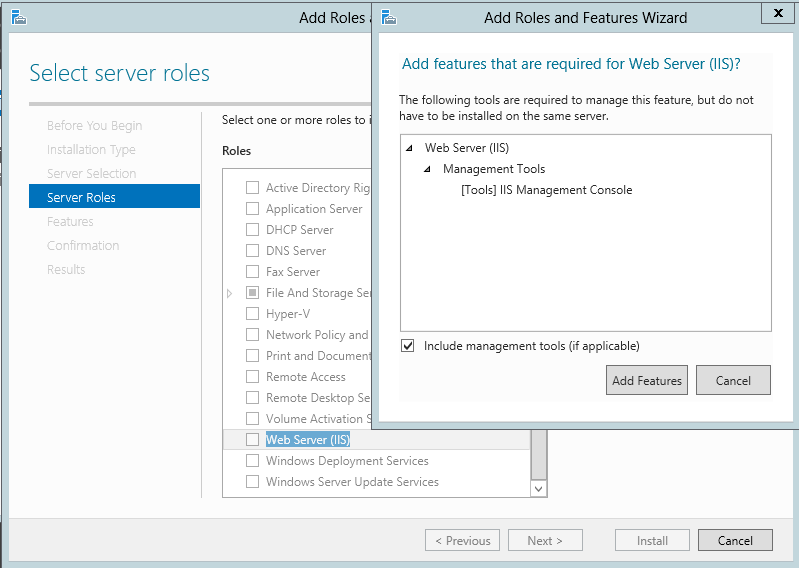This screenshot has width=799, height=568.
Task: Open the Server Roles wizard step
Action: pos(114,197)
